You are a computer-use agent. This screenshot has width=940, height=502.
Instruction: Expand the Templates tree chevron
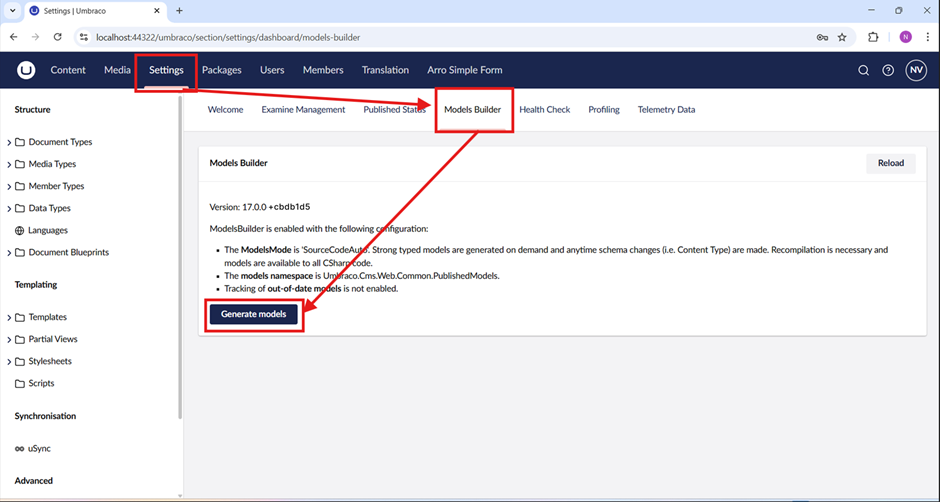[x=9, y=318]
